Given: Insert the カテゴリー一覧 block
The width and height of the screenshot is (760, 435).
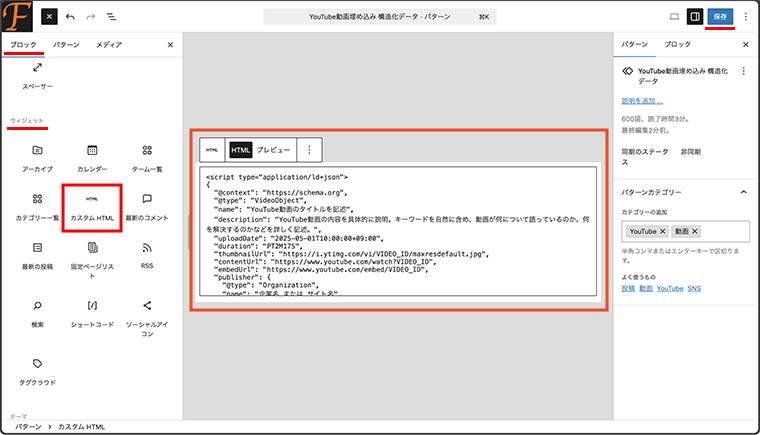Looking at the screenshot, I should 37,208.
